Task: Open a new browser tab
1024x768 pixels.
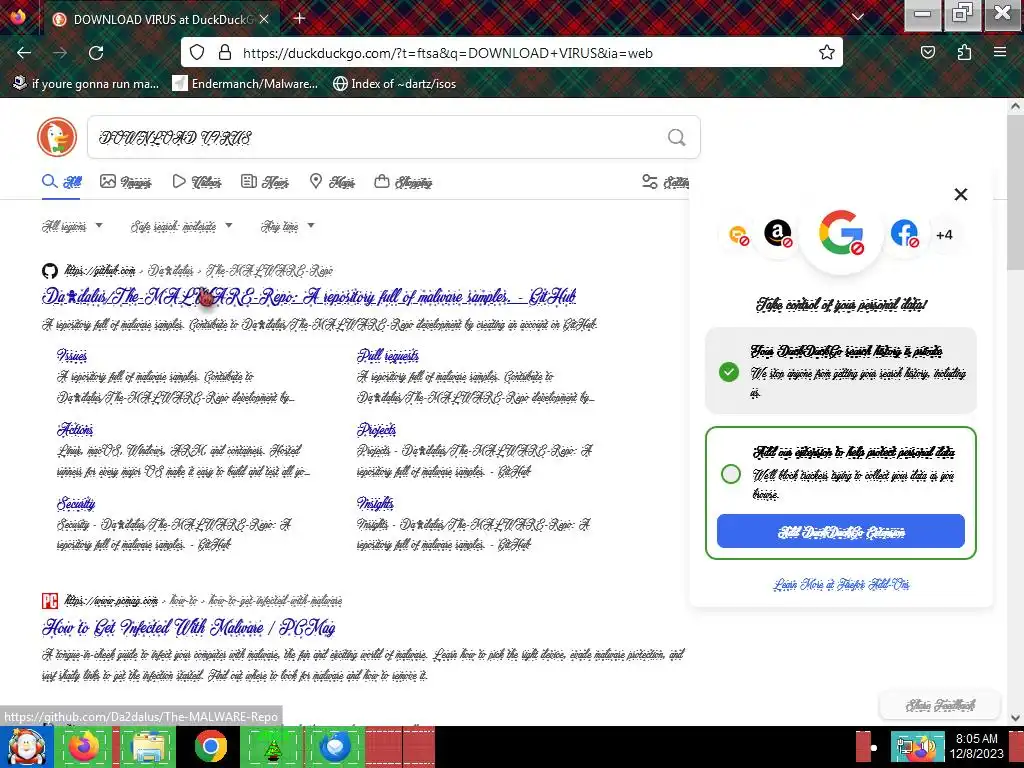Action: 300,19
